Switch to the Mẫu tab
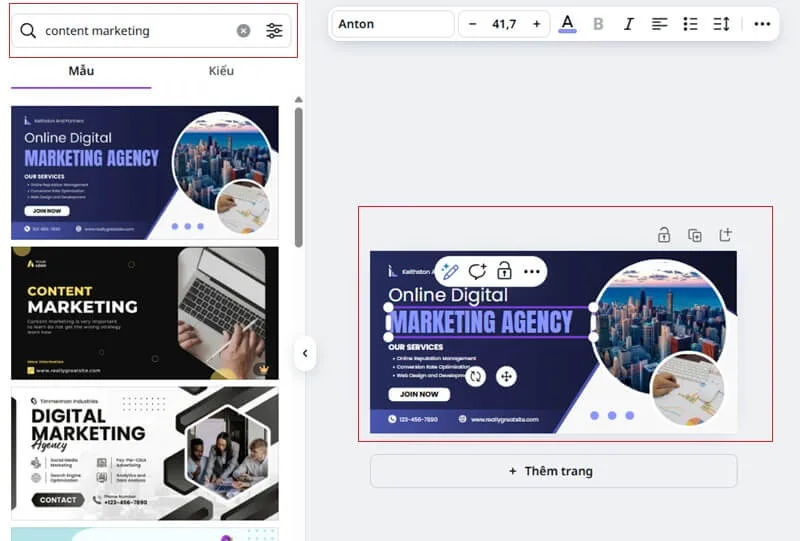This screenshot has height=541, width=800. tap(81, 71)
